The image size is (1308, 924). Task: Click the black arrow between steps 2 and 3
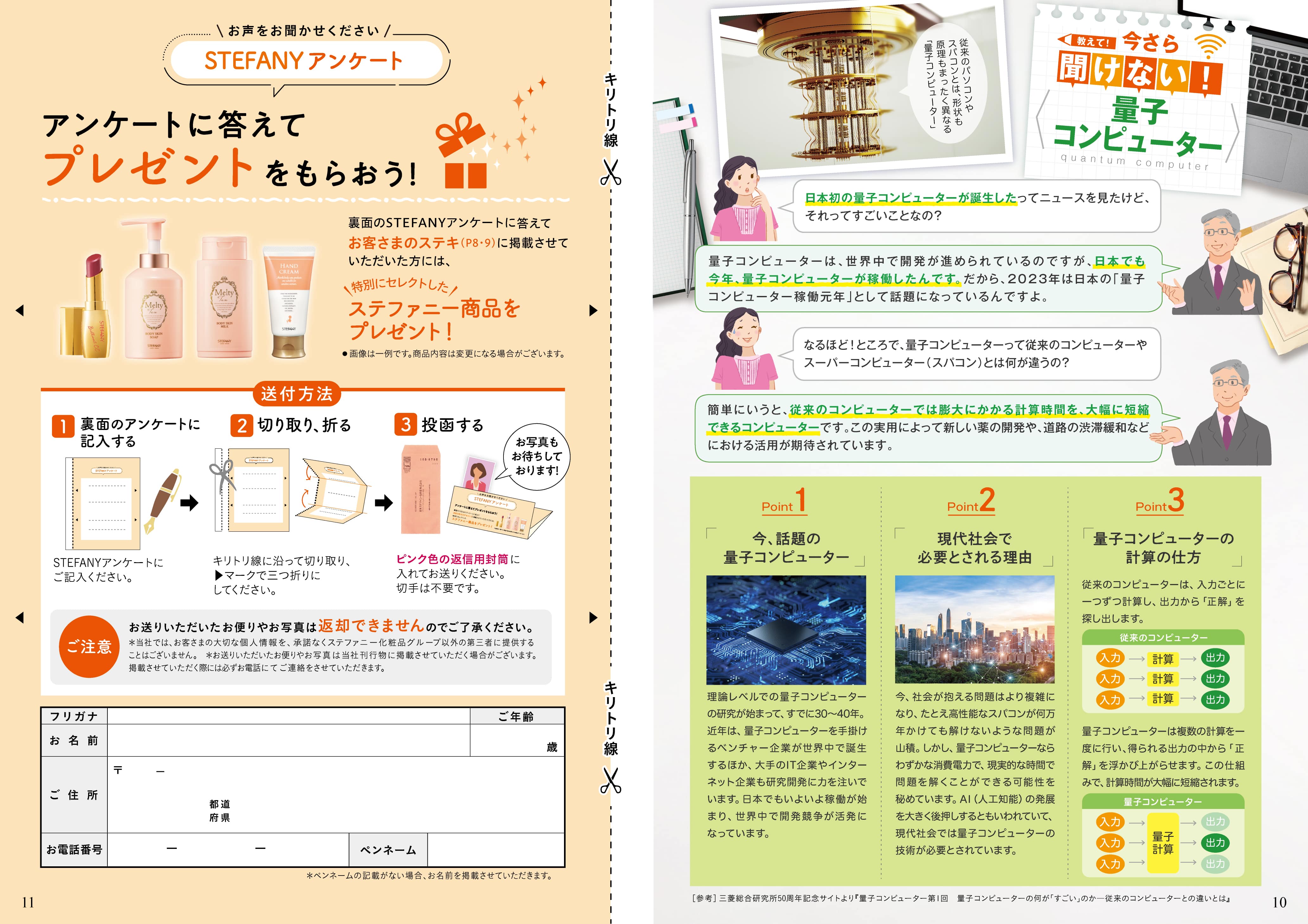(x=383, y=503)
